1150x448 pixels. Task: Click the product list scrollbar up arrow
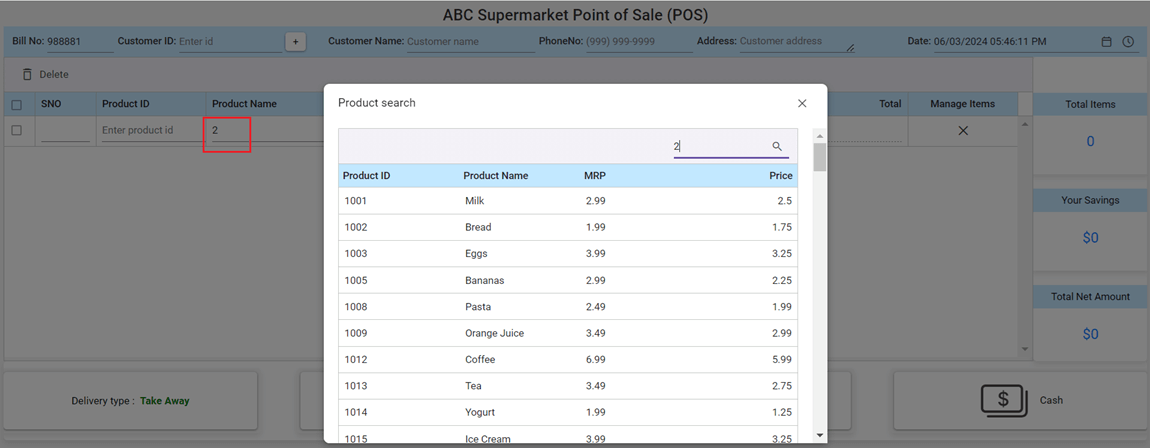pos(820,136)
